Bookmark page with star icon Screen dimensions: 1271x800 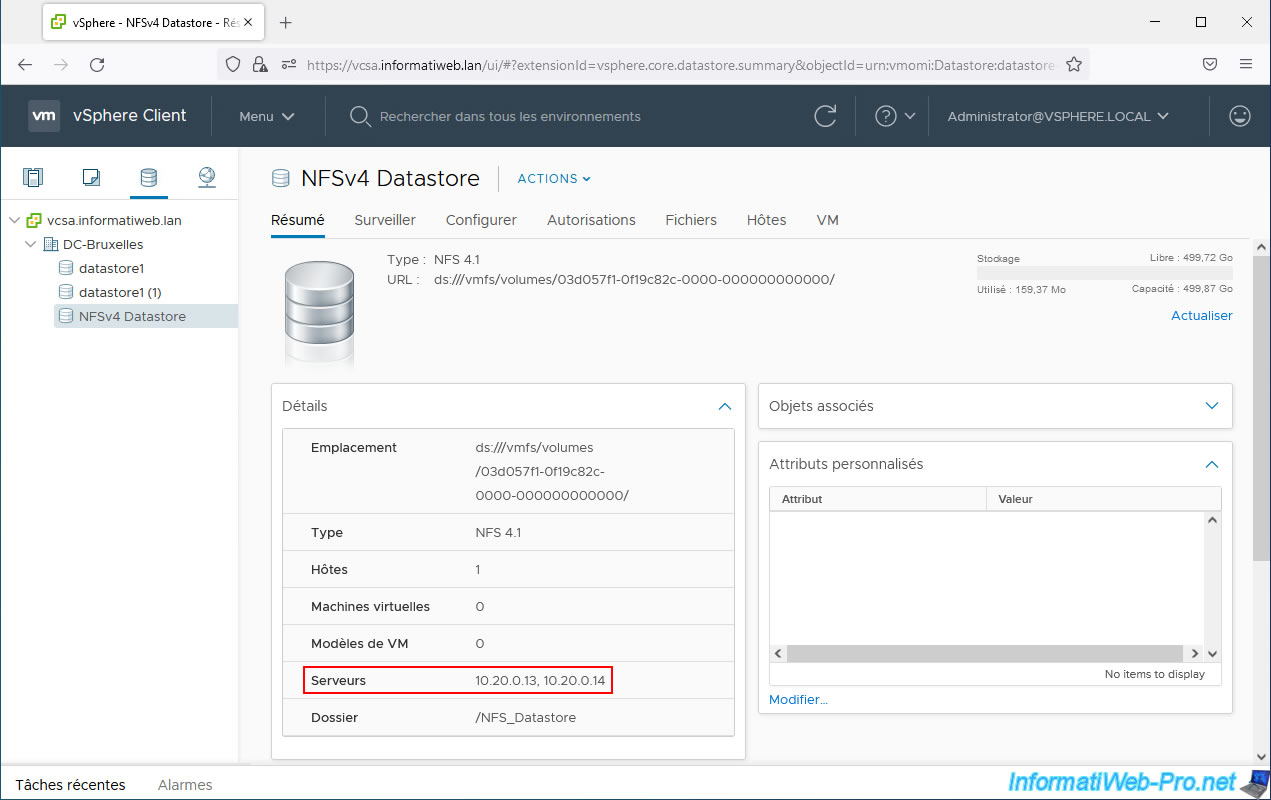click(x=1074, y=64)
